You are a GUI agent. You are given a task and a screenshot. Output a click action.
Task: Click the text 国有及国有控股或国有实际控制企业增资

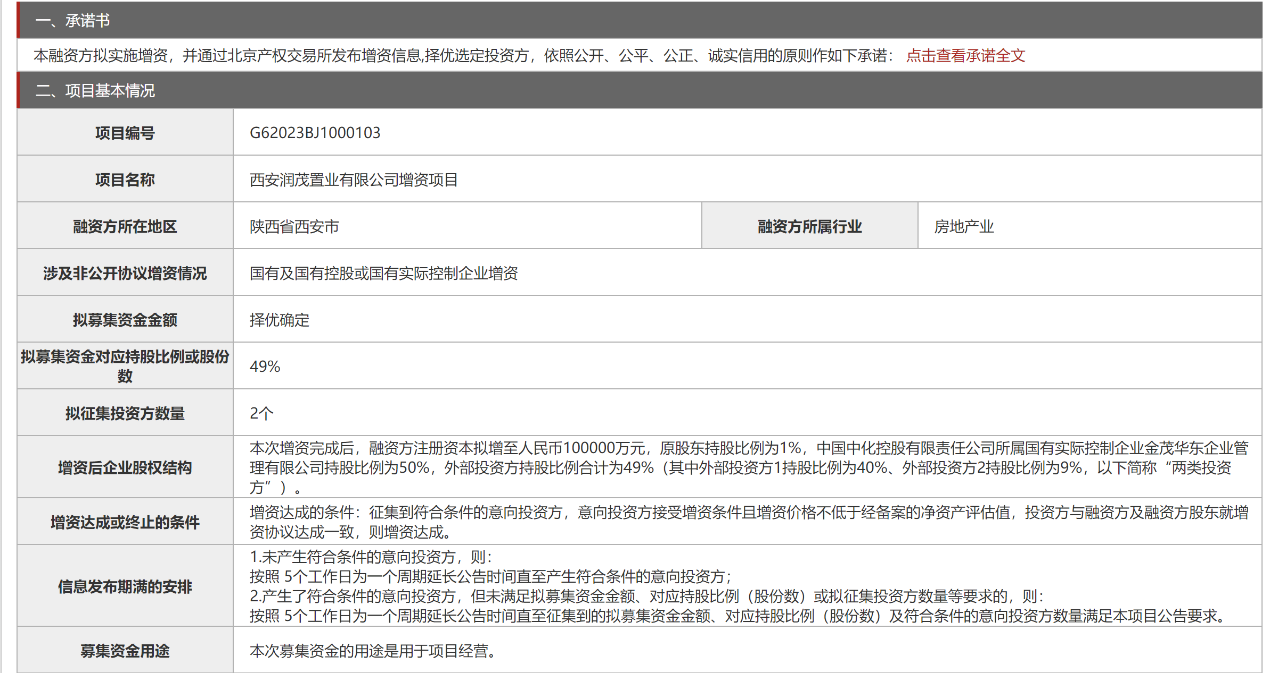[x=383, y=273]
